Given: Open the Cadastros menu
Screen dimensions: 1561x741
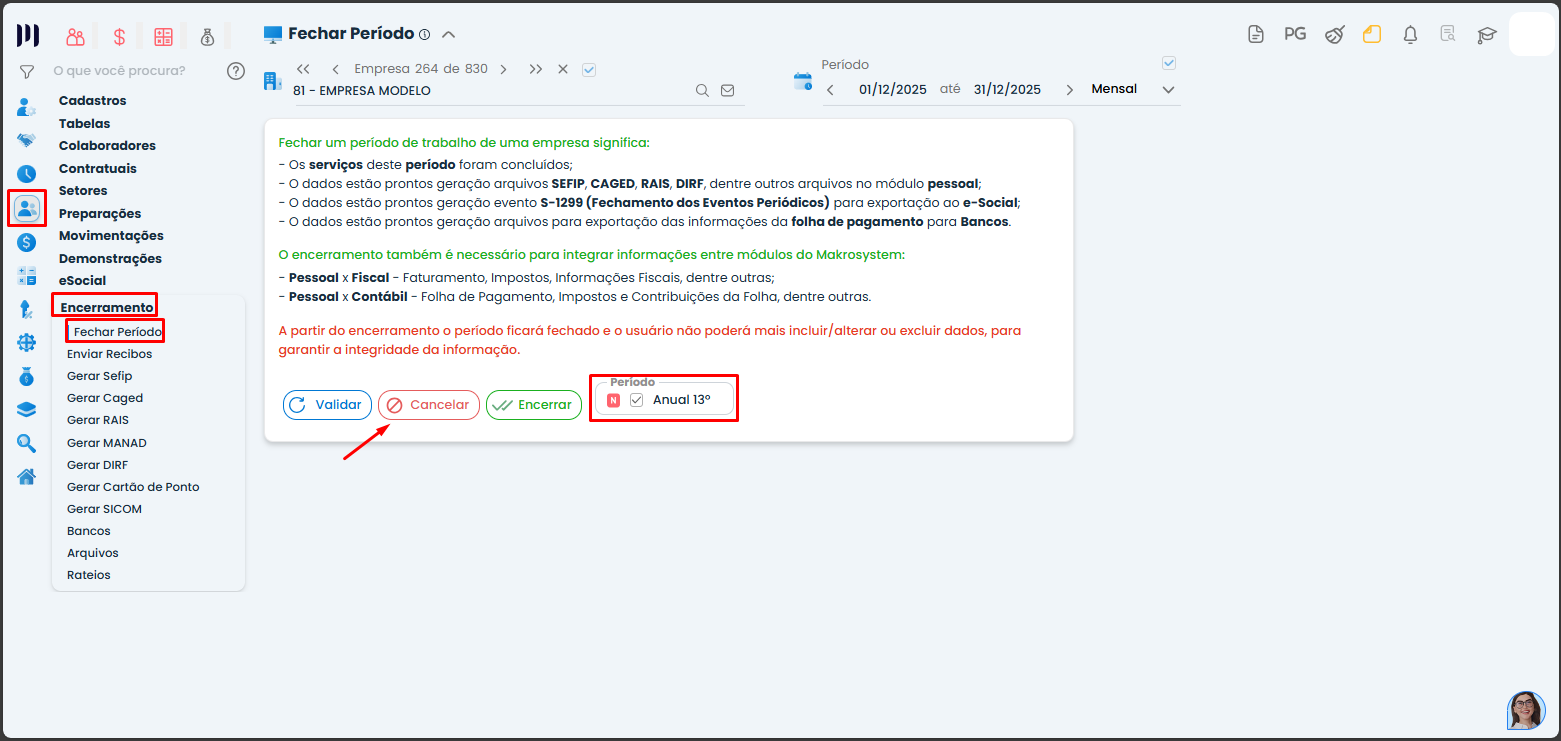Looking at the screenshot, I should [93, 101].
